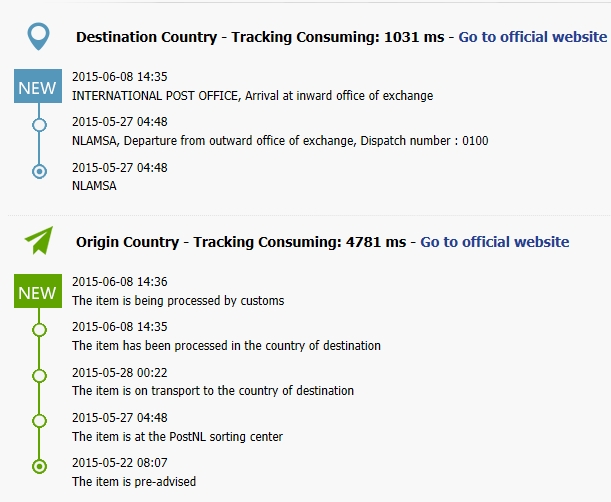Open destination country's Go to official website link
The height and width of the screenshot is (502, 611).
[533, 37]
